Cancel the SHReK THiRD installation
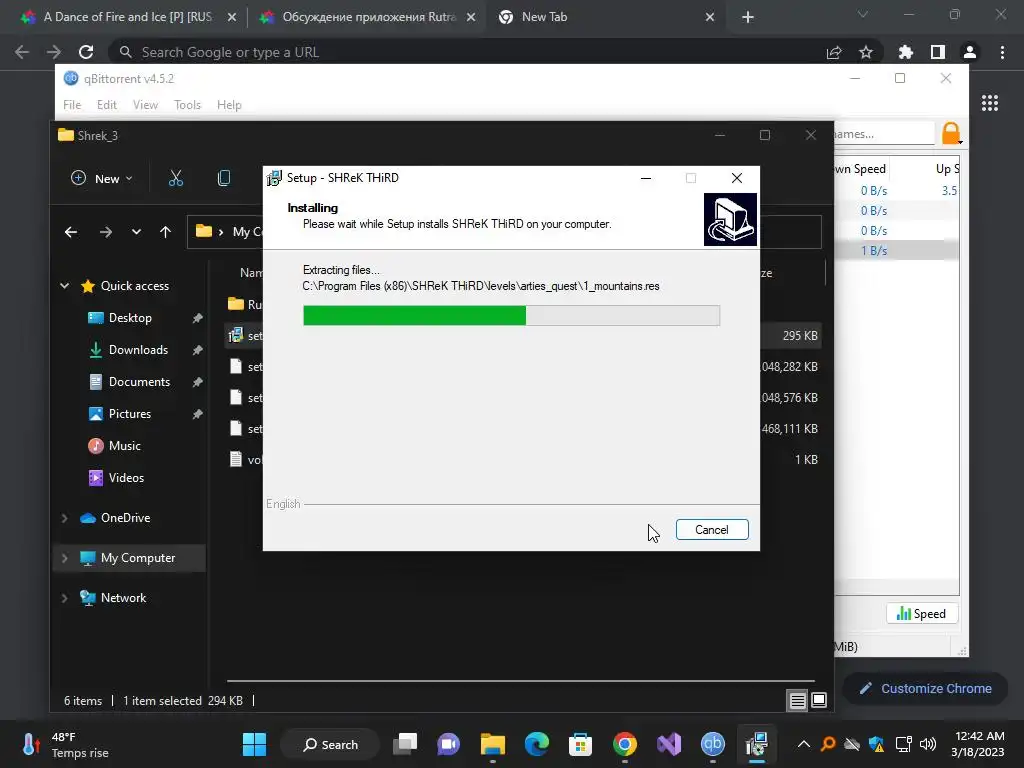 coord(712,530)
